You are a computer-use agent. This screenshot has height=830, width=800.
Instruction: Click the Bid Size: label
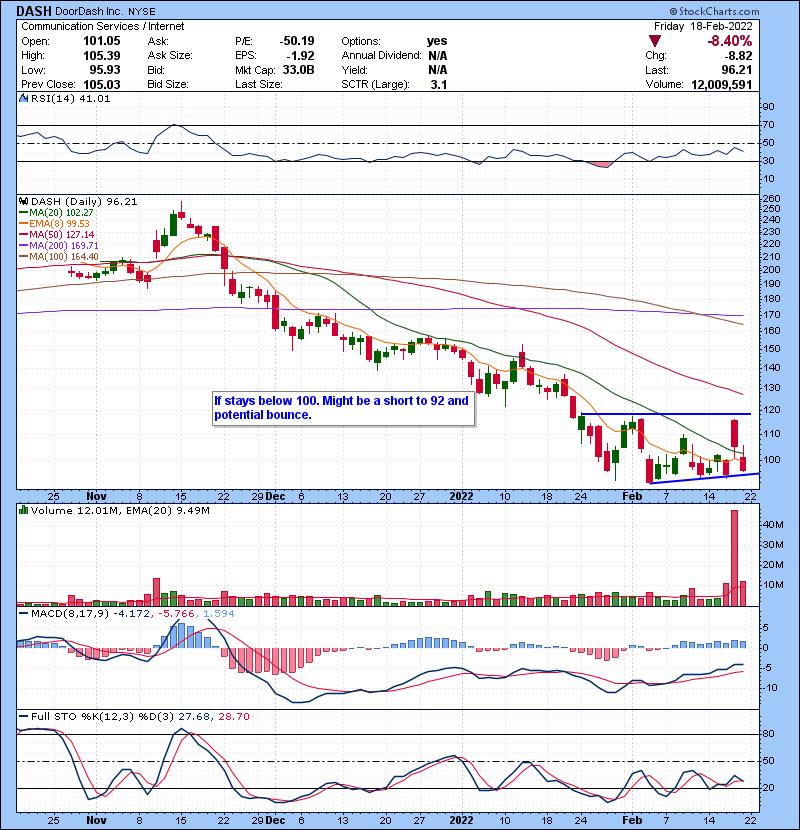click(x=168, y=84)
